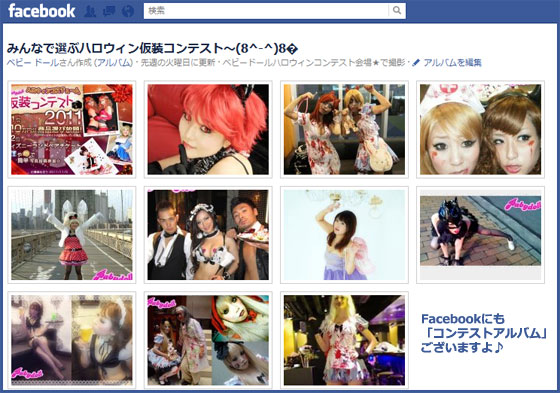Open the messages icon
Screen dimensions: 560x393
(x=109, y=11)
